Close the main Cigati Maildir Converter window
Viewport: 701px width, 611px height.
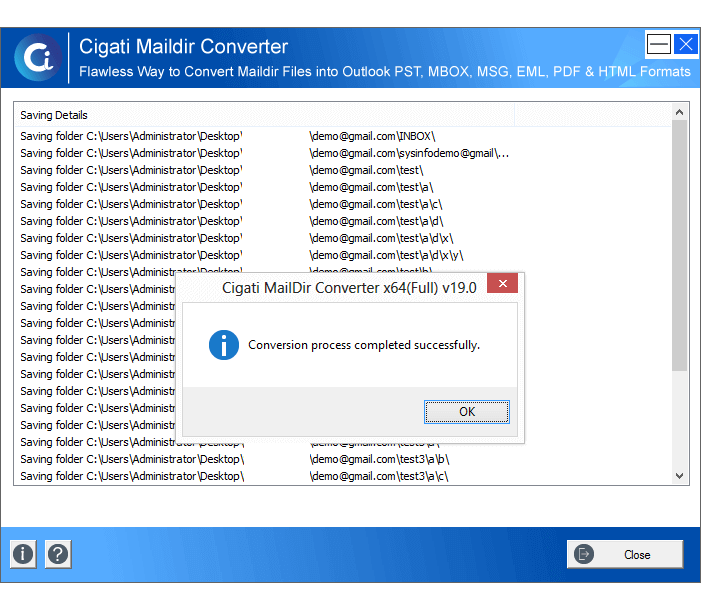pyautogui.click(x=686, y=44)
